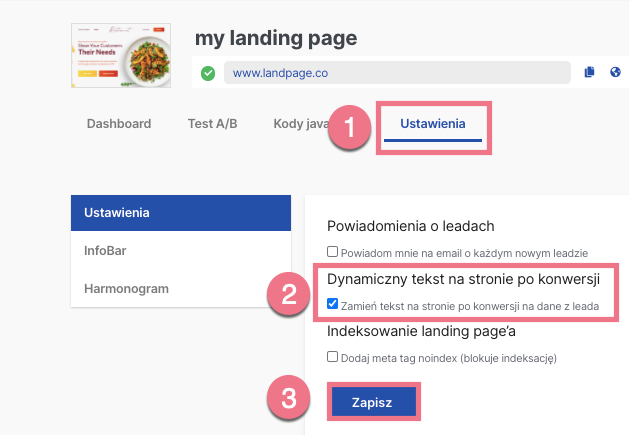The image size is (629, 435).
Task: Click the landing page preview thumbnail
Action: point(121,55)
